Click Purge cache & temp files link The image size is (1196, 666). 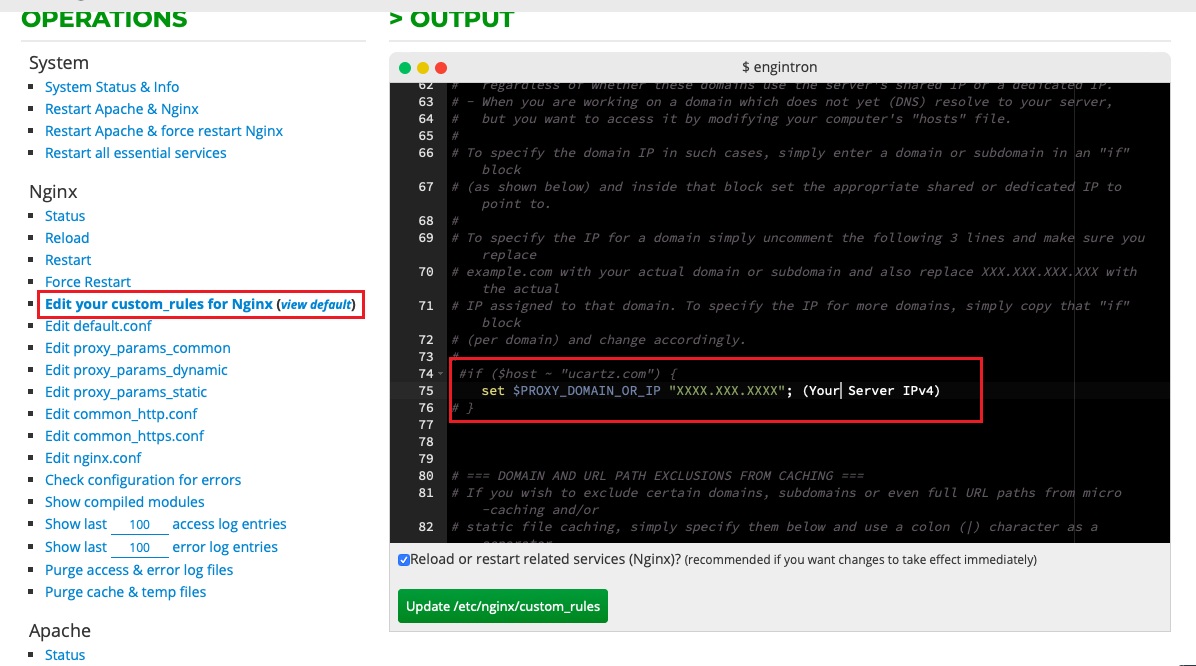[125, 592]
